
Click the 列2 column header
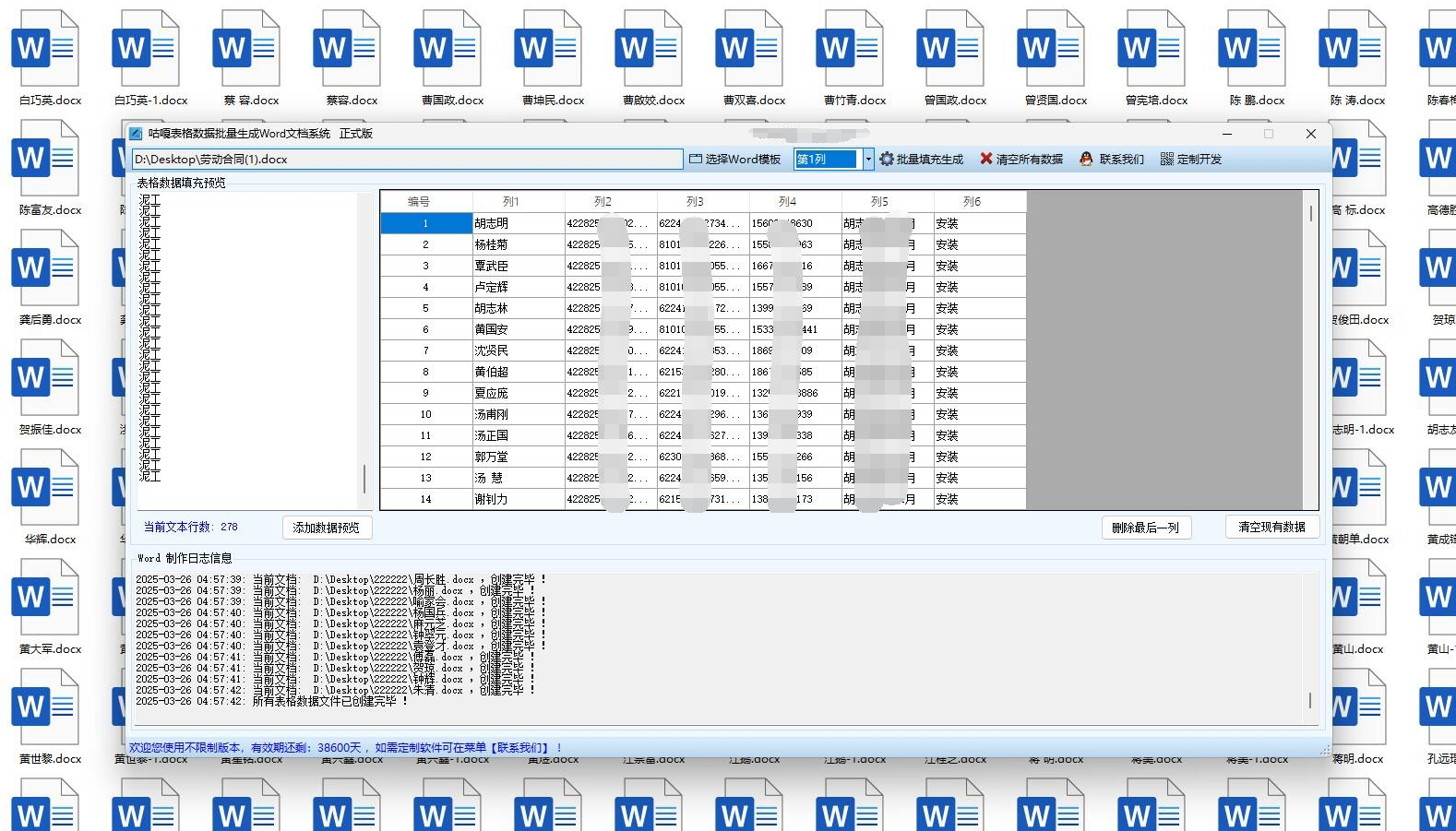click(611, 202)
